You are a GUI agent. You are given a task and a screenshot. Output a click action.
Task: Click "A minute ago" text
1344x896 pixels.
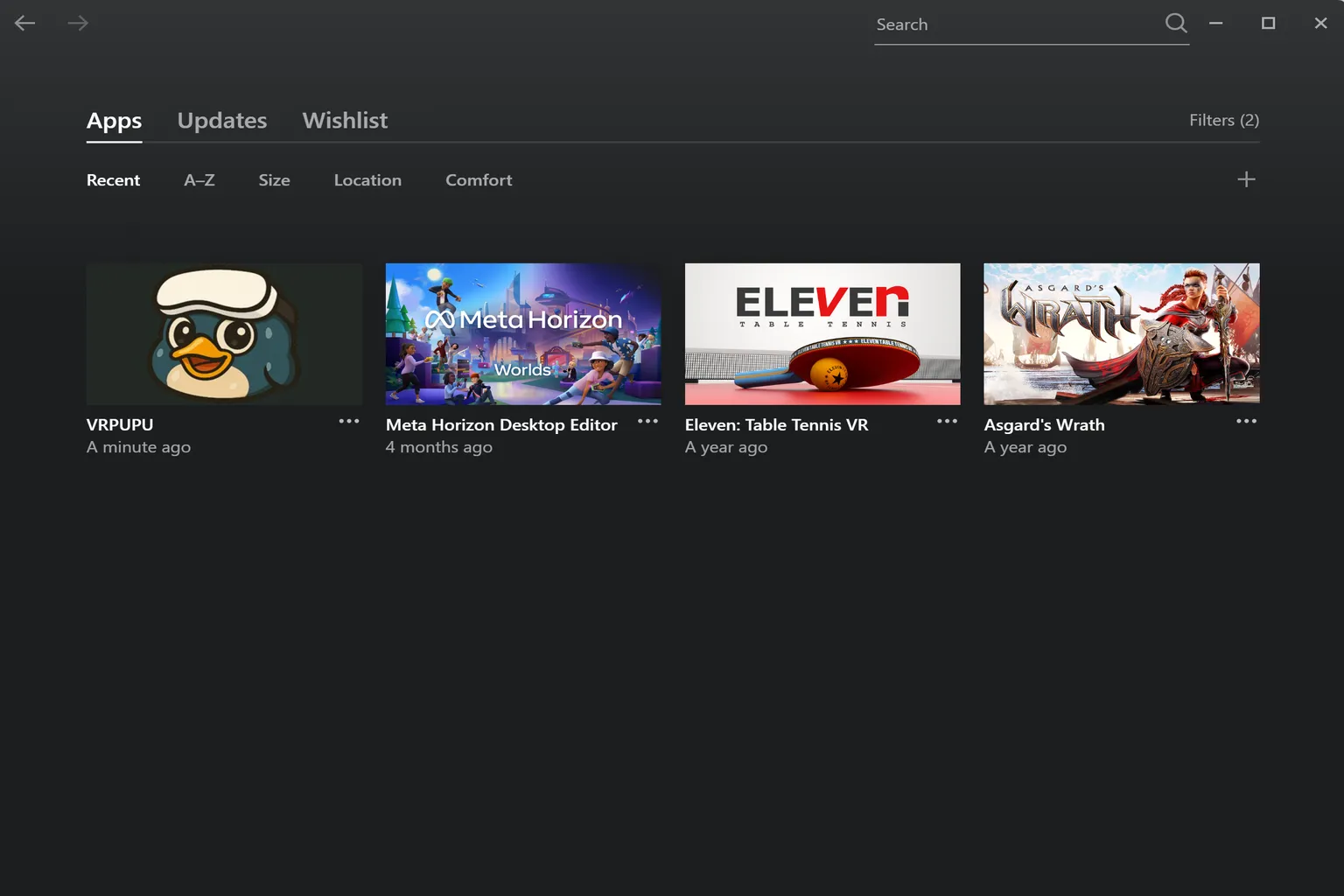pyautogui.click(x=138, y=447)
